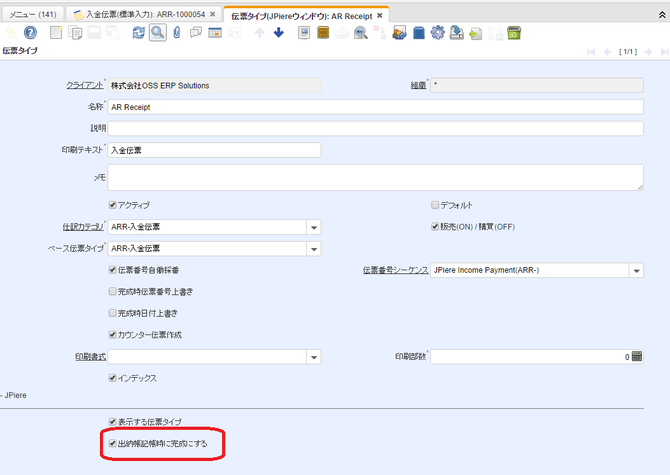Click the 名称 field containing AR Receipt
Screen dimensions: 670x475
pos(376,107)
